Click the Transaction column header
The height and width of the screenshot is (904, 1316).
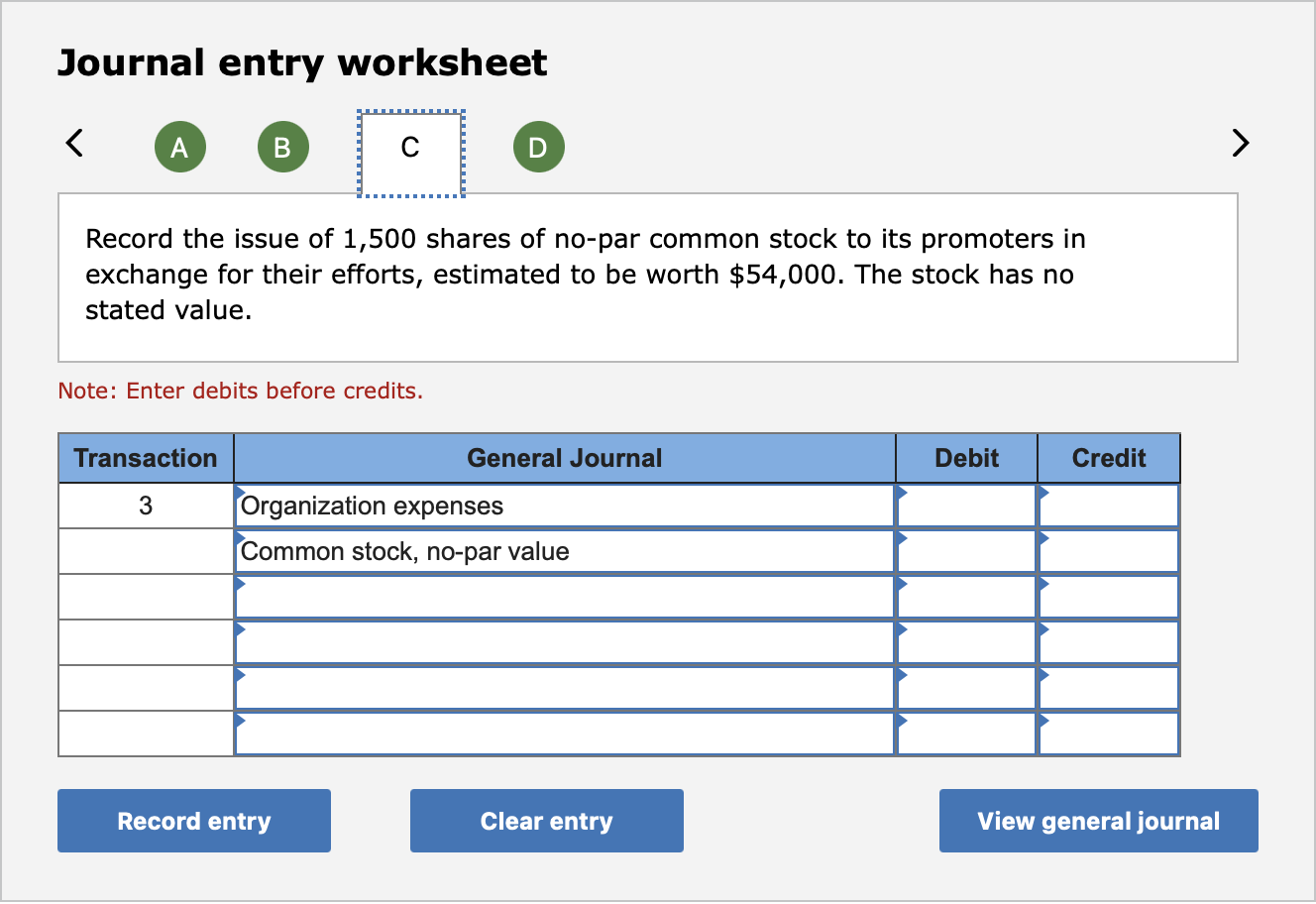pyautogui.click(x=146, y=458)
